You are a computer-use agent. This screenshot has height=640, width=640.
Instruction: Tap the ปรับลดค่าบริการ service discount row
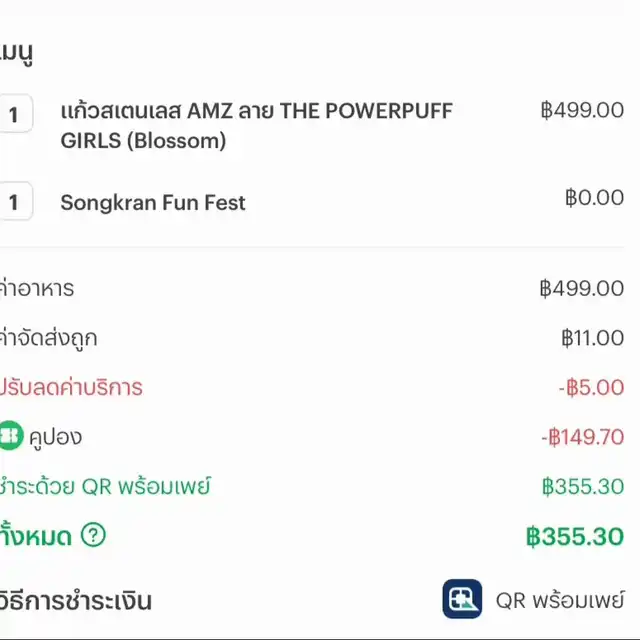tap(312, 387)
